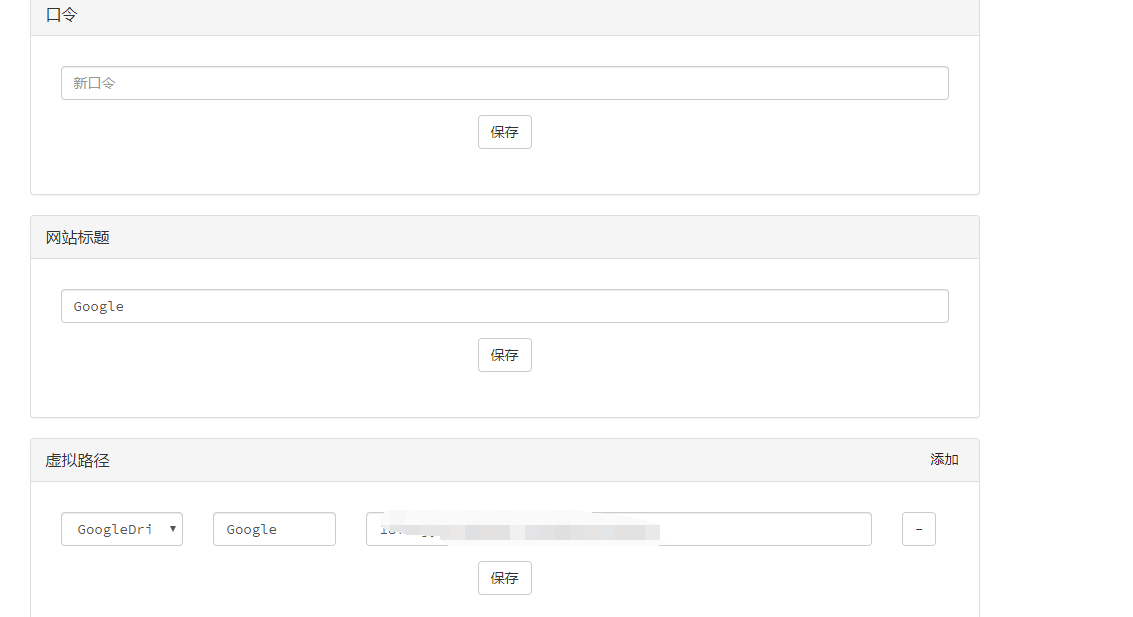
Task: Save the website title setting
Action: pyautogui.click(x=504, y=355)
